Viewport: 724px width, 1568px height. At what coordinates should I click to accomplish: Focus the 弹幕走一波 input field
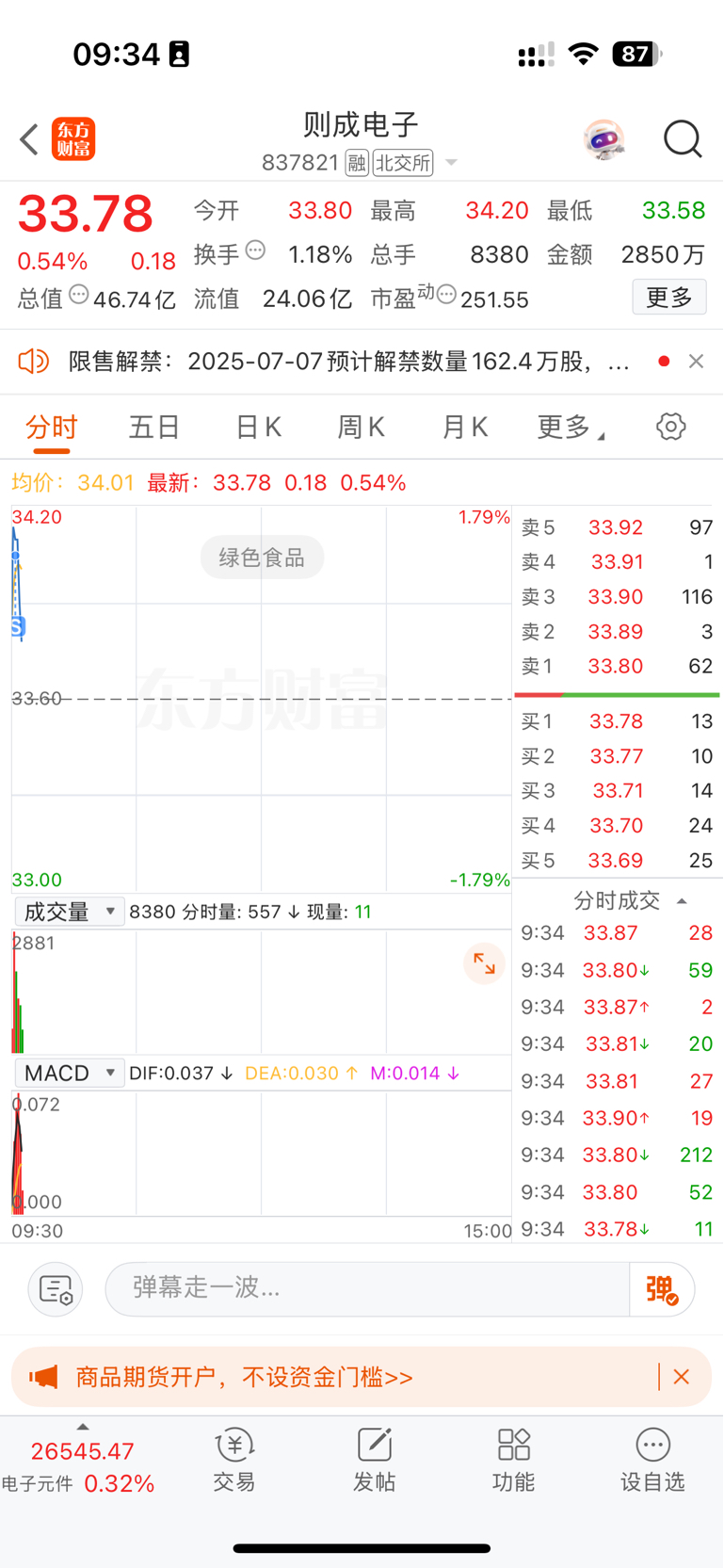367,1288
